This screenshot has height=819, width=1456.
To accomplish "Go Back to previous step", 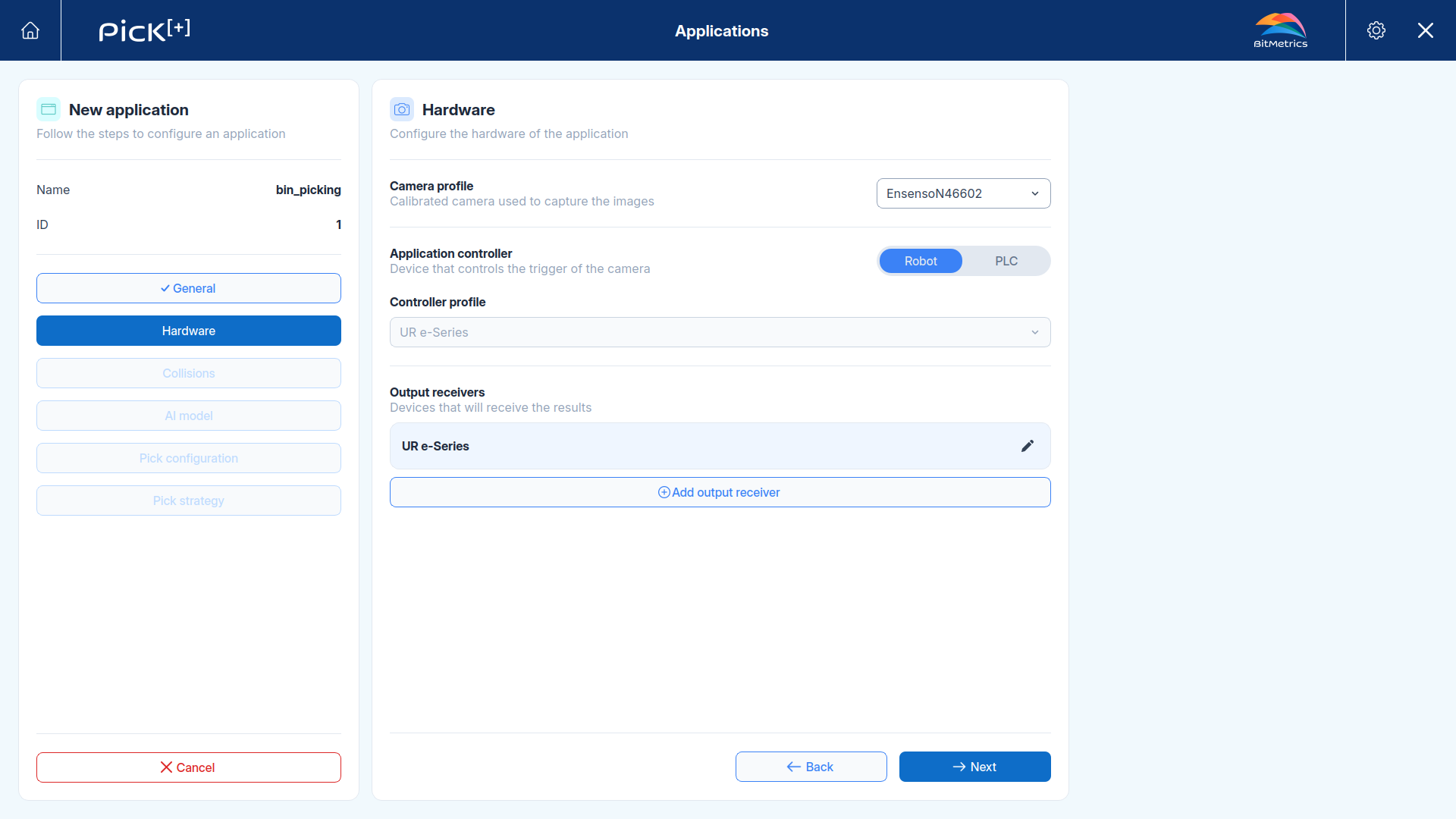I will [811, 767].
